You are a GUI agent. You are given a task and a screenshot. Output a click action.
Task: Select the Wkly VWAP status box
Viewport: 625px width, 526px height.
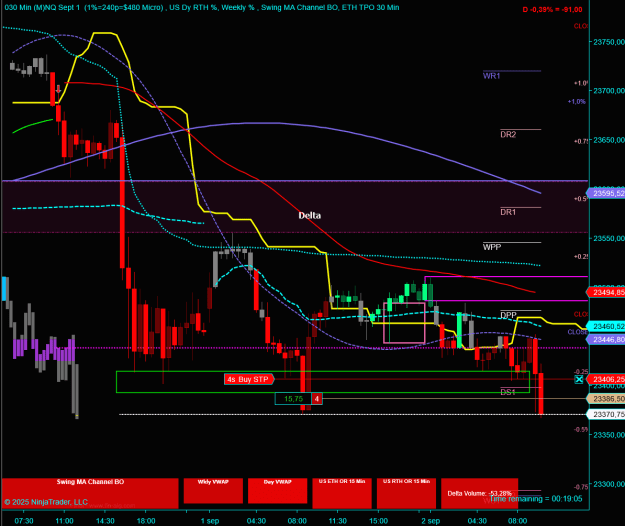(x=213, y=491)
